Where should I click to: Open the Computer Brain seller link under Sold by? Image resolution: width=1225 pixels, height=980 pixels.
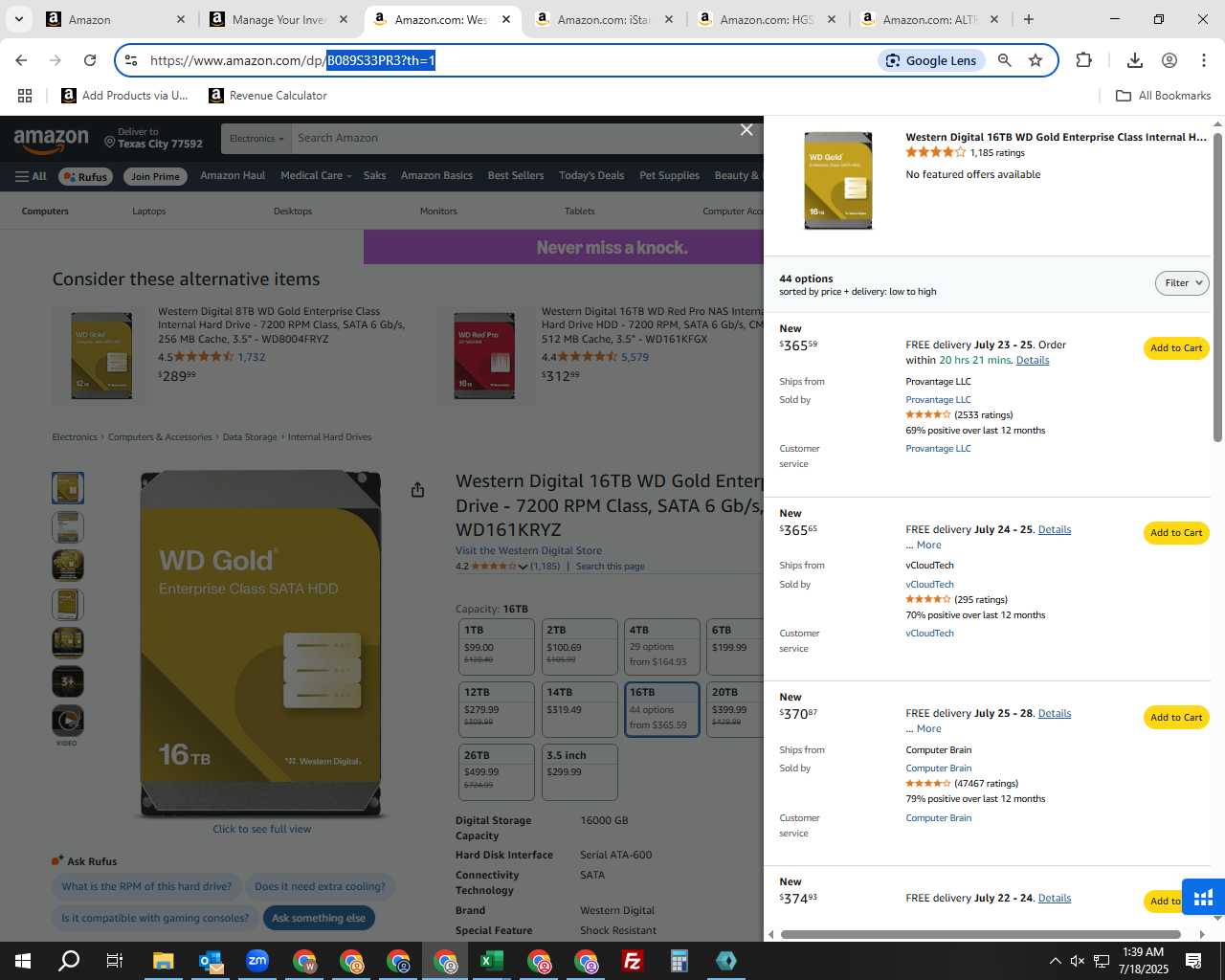click(x=938, y=768)
